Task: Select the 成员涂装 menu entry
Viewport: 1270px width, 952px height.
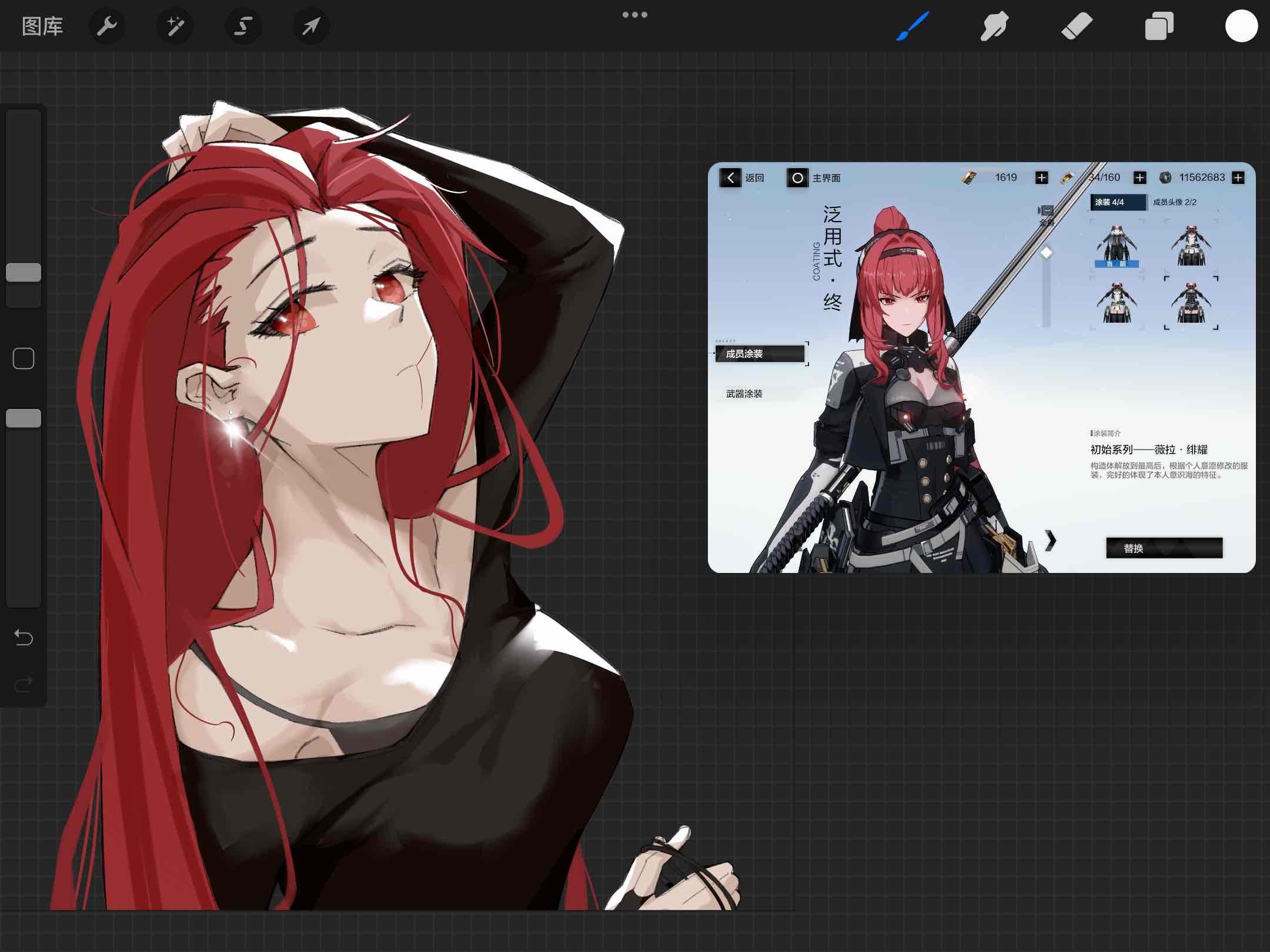Action: coord(760,354)
